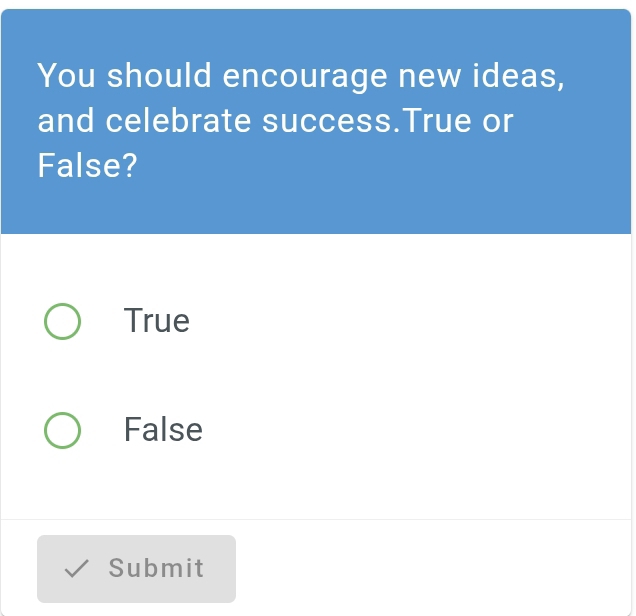Click the question text in the header
The width and height of the screenshot is (636, 616).
(x=300, y=120)
